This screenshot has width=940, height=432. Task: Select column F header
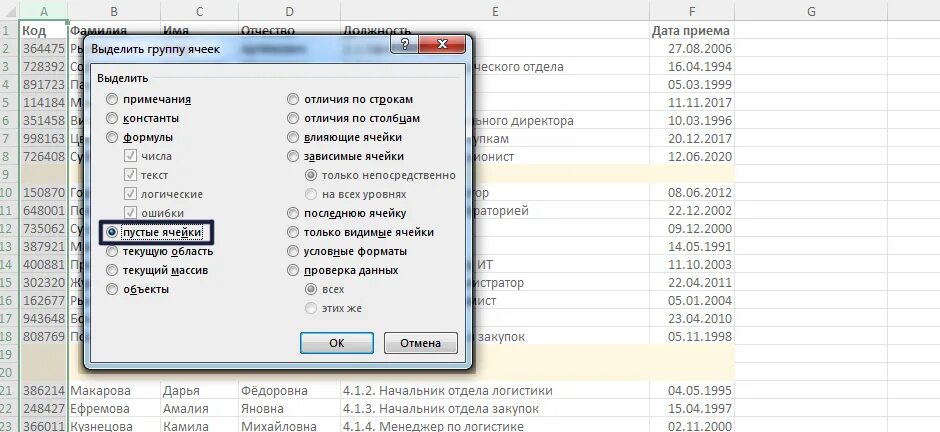tap(692, 11)
